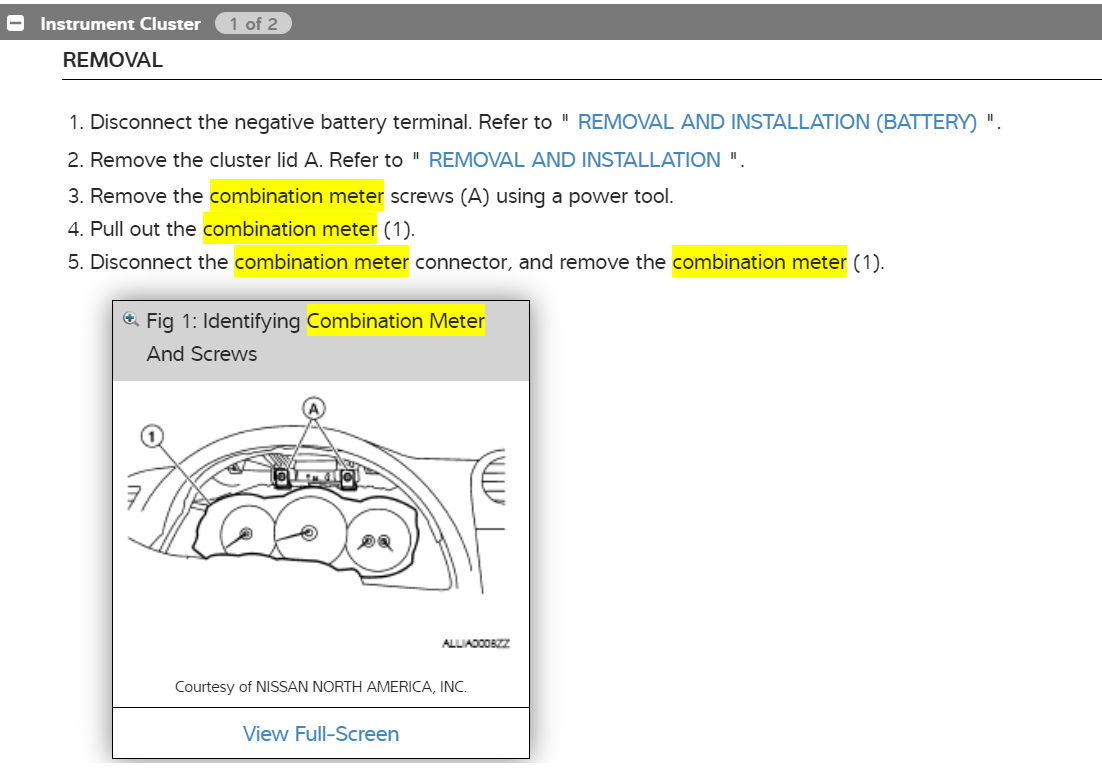This screenshot has height=770, width=1102.
Task: Collapse the Instrument Cluster section
Action: pos(15,23)
